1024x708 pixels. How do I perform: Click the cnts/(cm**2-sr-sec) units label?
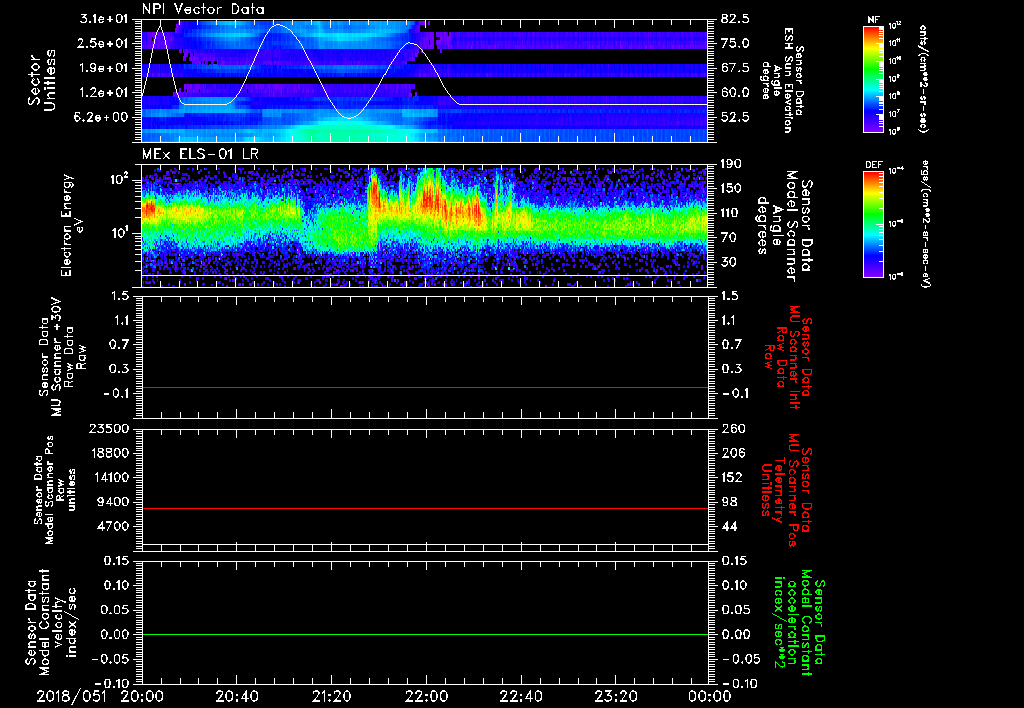point(923,78)
